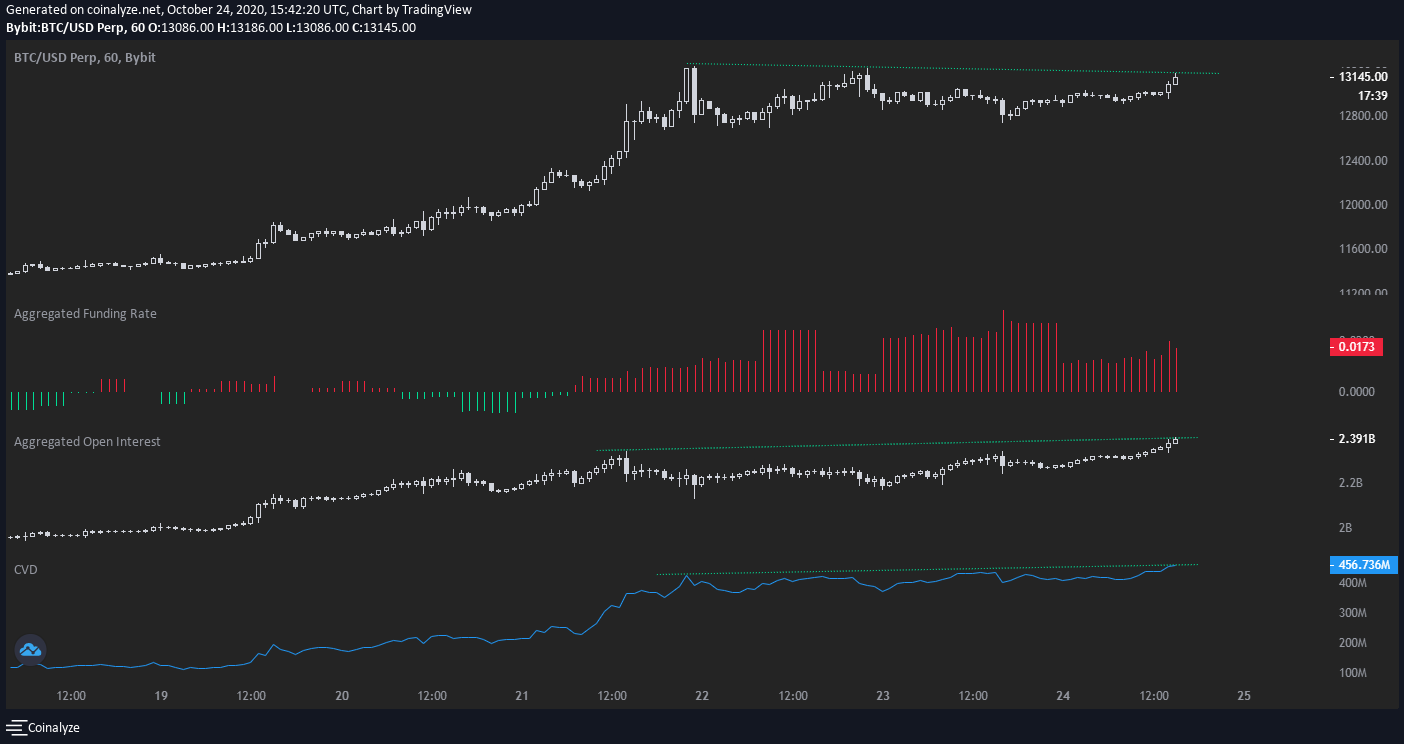Click date label 21 on the time axis

click(x=522, y=695)
